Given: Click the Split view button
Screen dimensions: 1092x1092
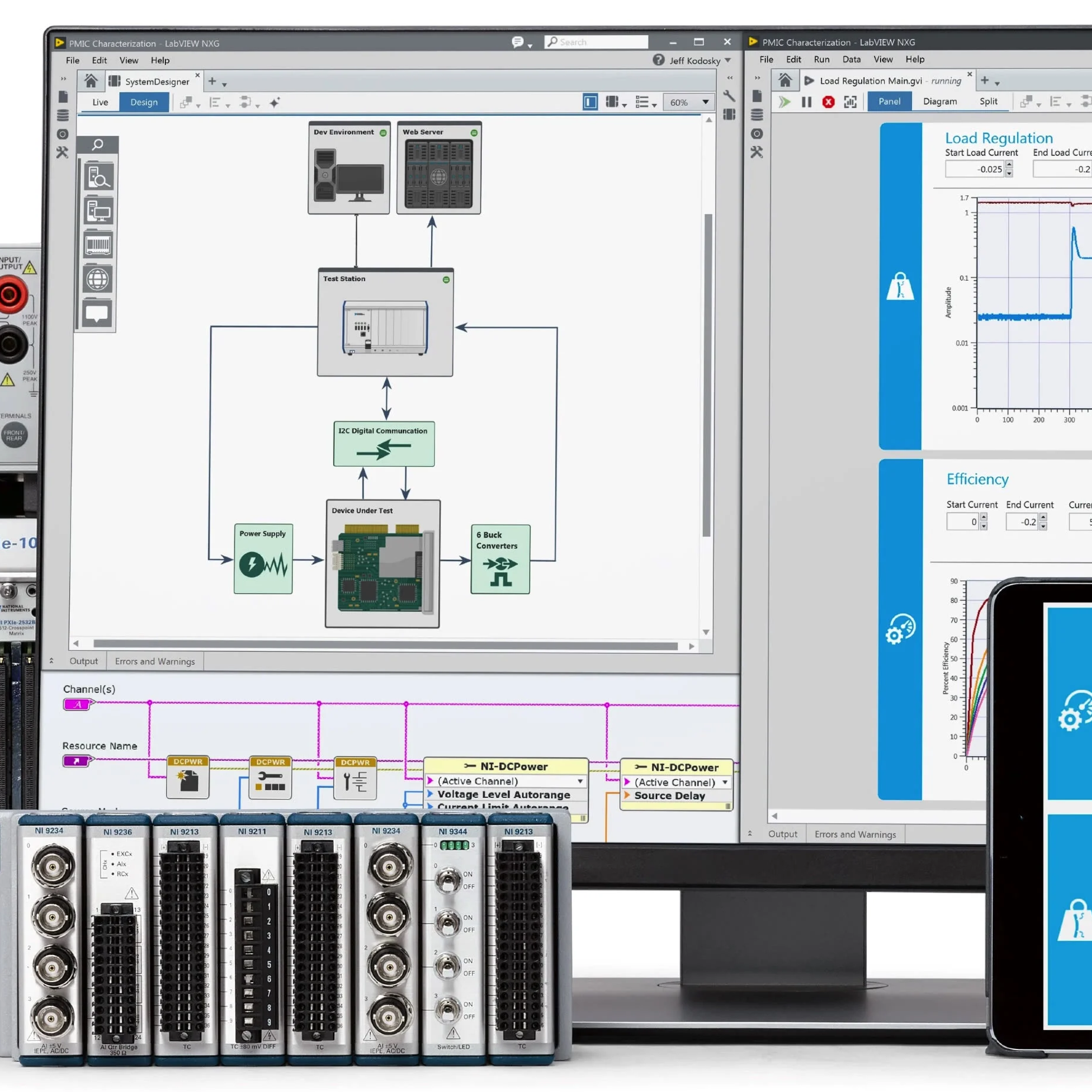Looking at the screenshot, I should click(x=988, y=102).
